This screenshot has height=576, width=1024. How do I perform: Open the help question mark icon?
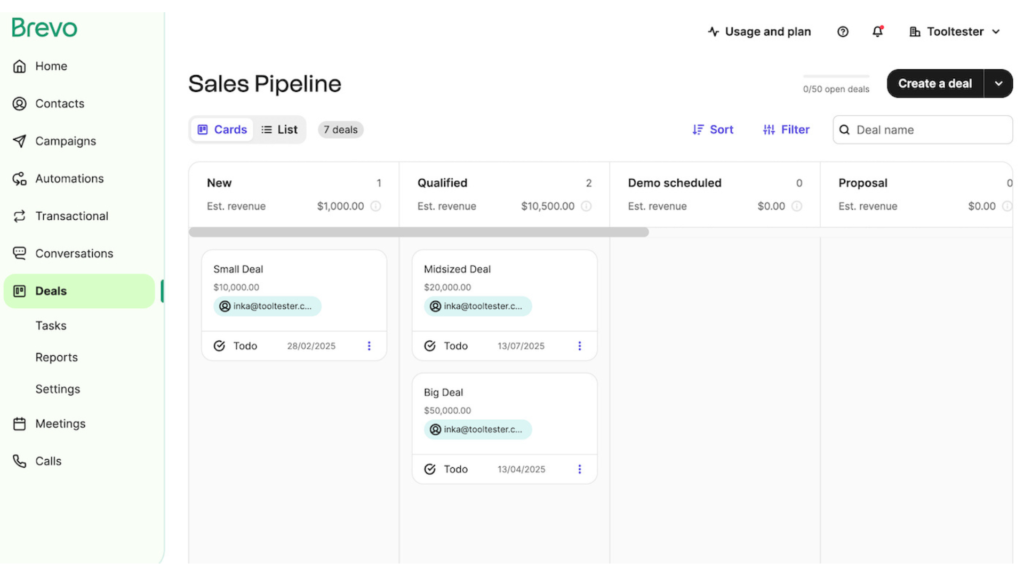842,31
